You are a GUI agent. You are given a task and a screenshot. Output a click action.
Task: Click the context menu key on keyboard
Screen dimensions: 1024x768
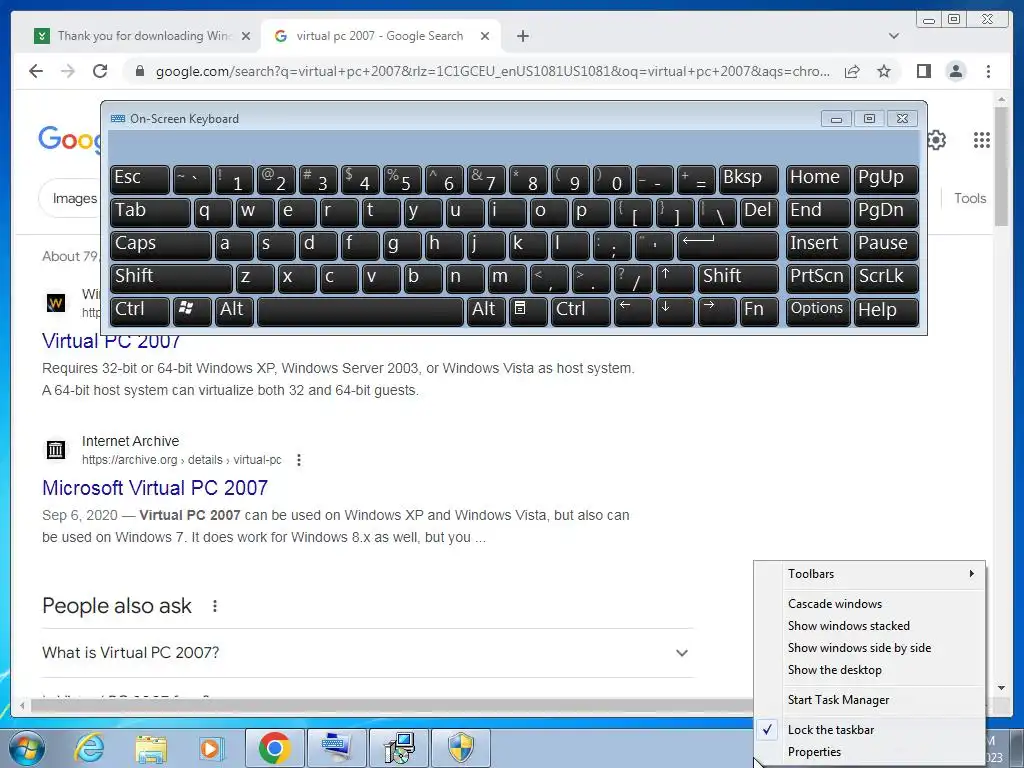[x=527, y=311]
